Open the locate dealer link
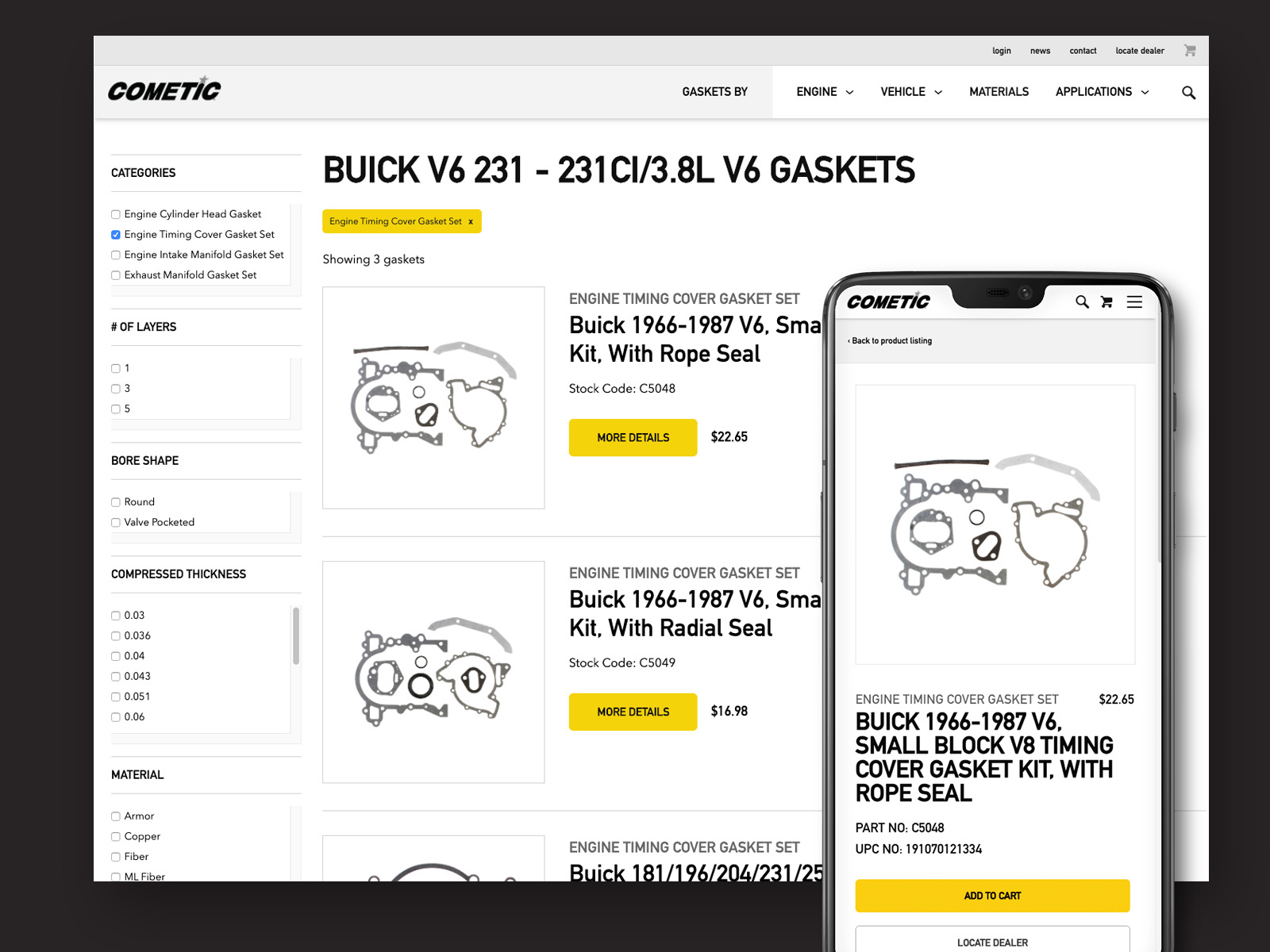 [1140, 51]
